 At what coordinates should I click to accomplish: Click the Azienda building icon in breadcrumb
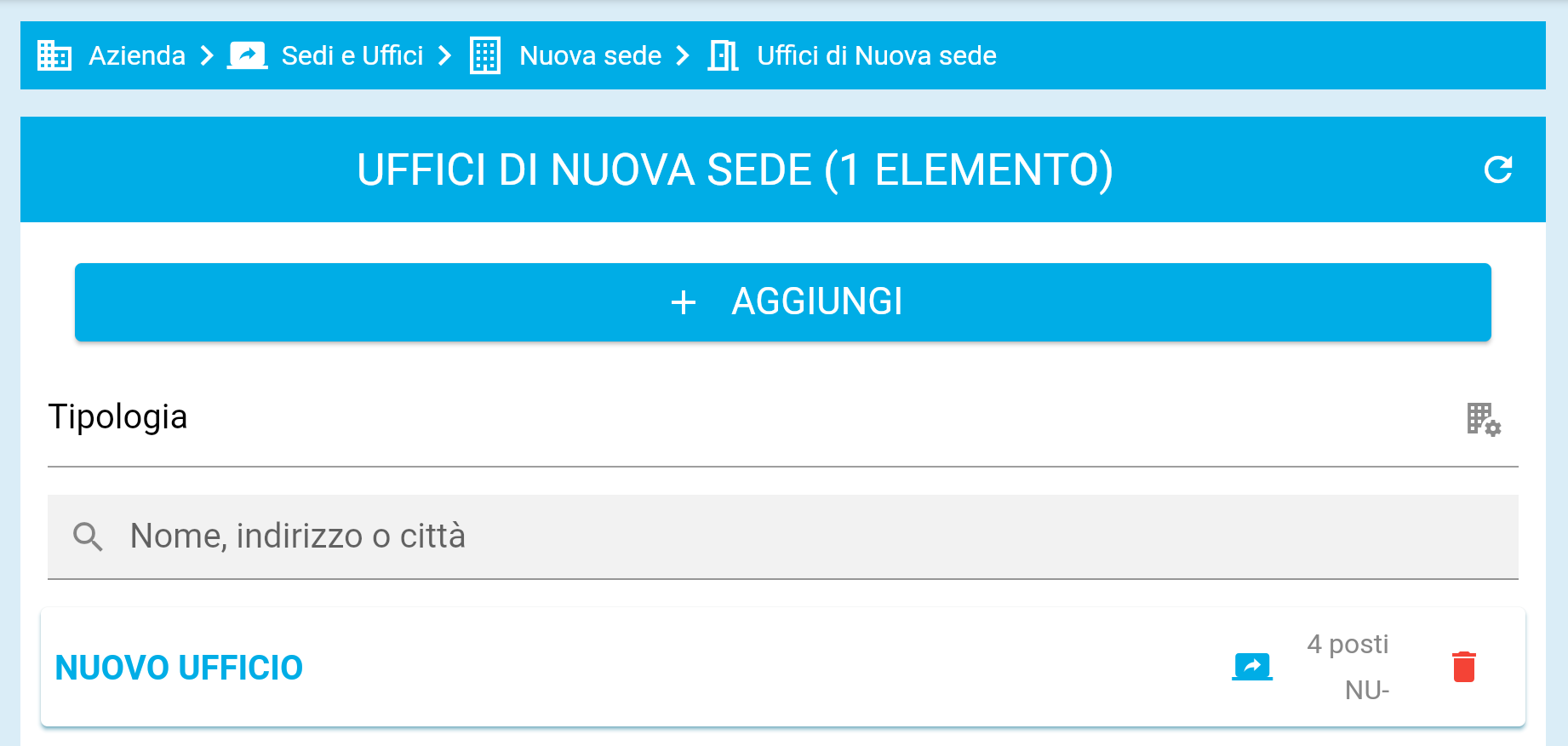coord(54,56)
